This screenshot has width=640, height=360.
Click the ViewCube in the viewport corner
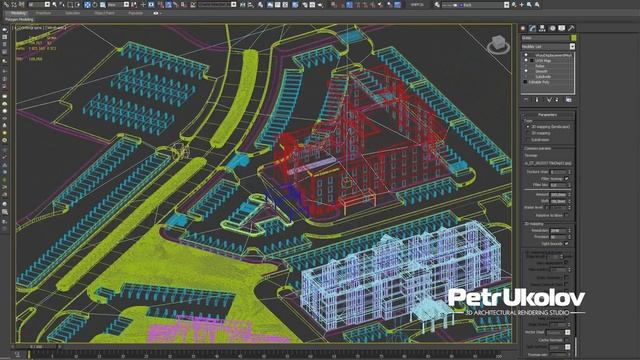coord(498,44)
